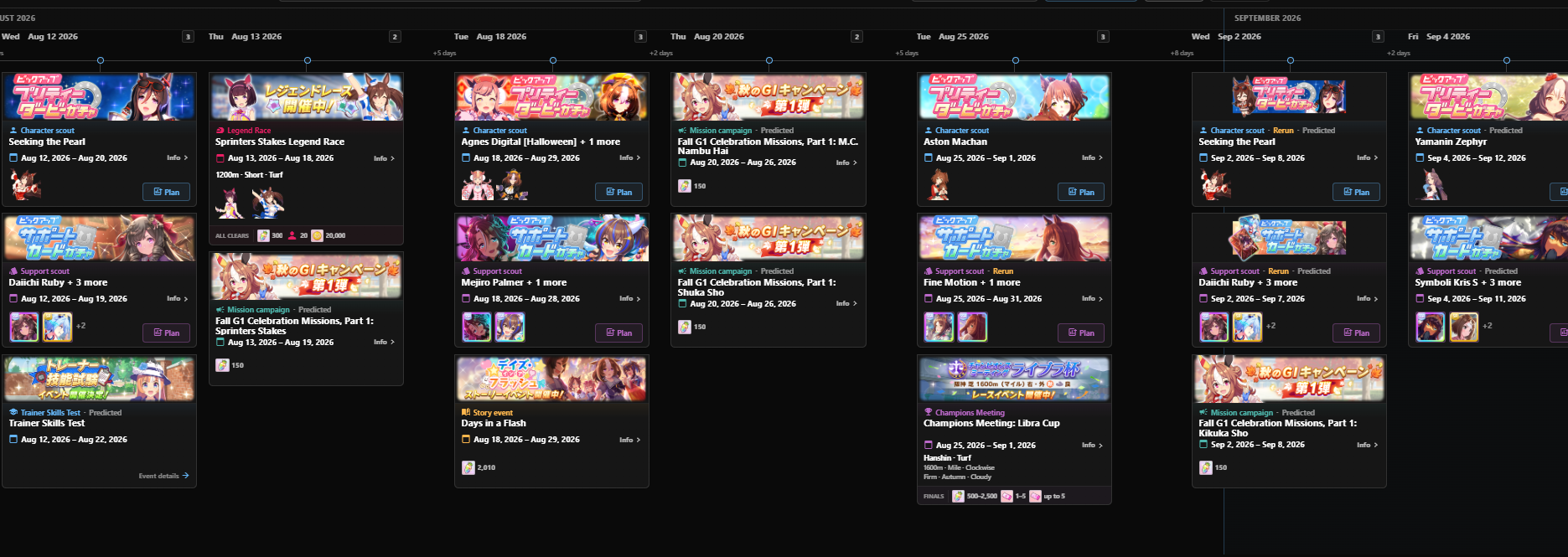Open Plan for Aug 12 Daiichi Ruby support scout
This screenshot has height=557, width=1568.
[x=166, y=333]
